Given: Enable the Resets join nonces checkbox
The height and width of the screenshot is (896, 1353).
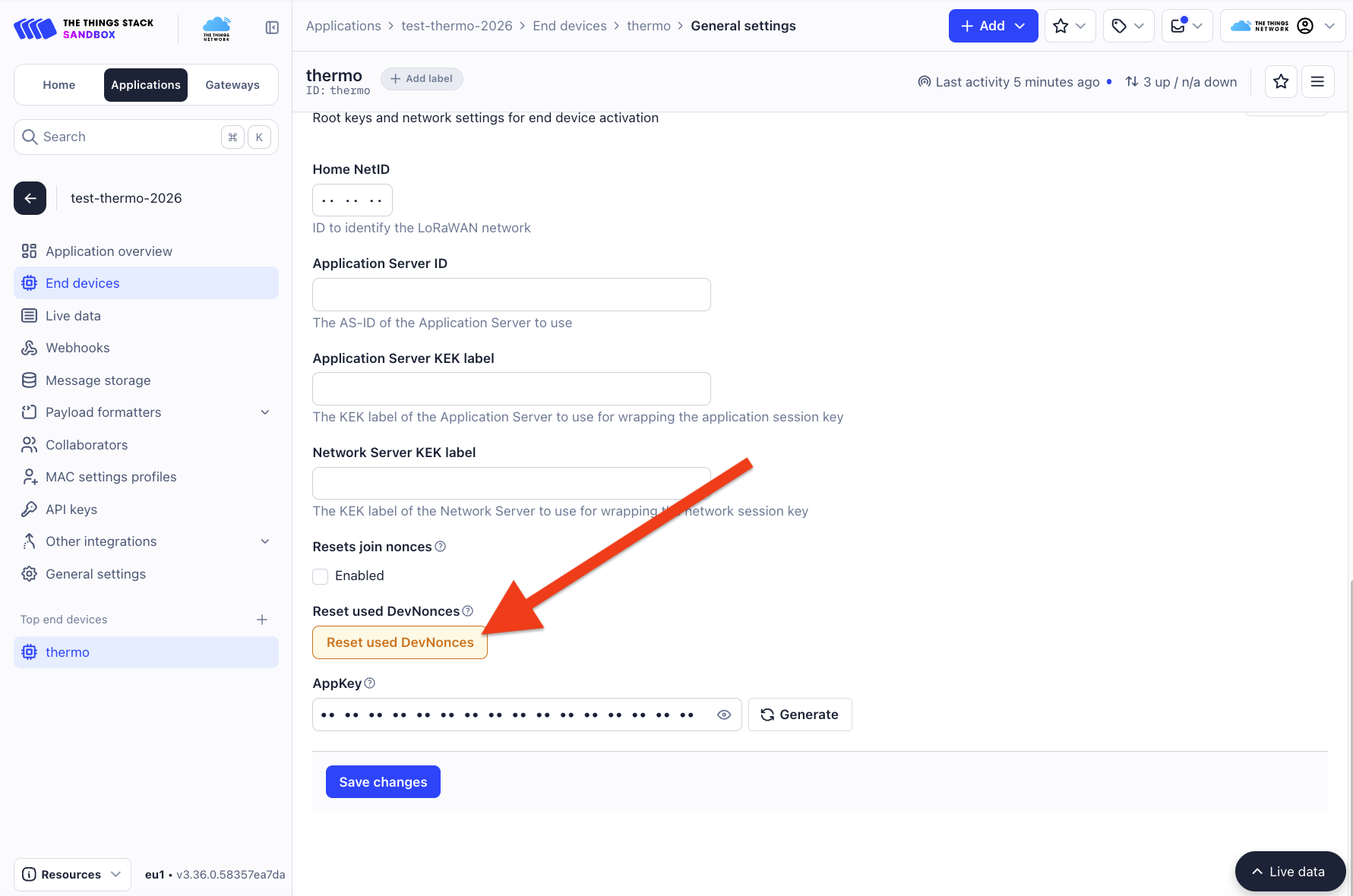Looking at the screenshot, I should pos(321,576).
